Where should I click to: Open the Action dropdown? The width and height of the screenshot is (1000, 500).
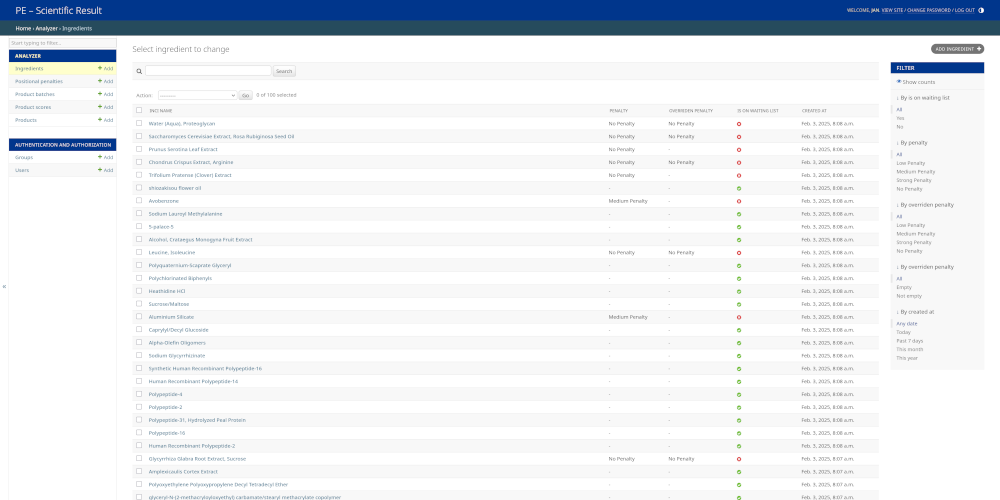click(197, 95)
